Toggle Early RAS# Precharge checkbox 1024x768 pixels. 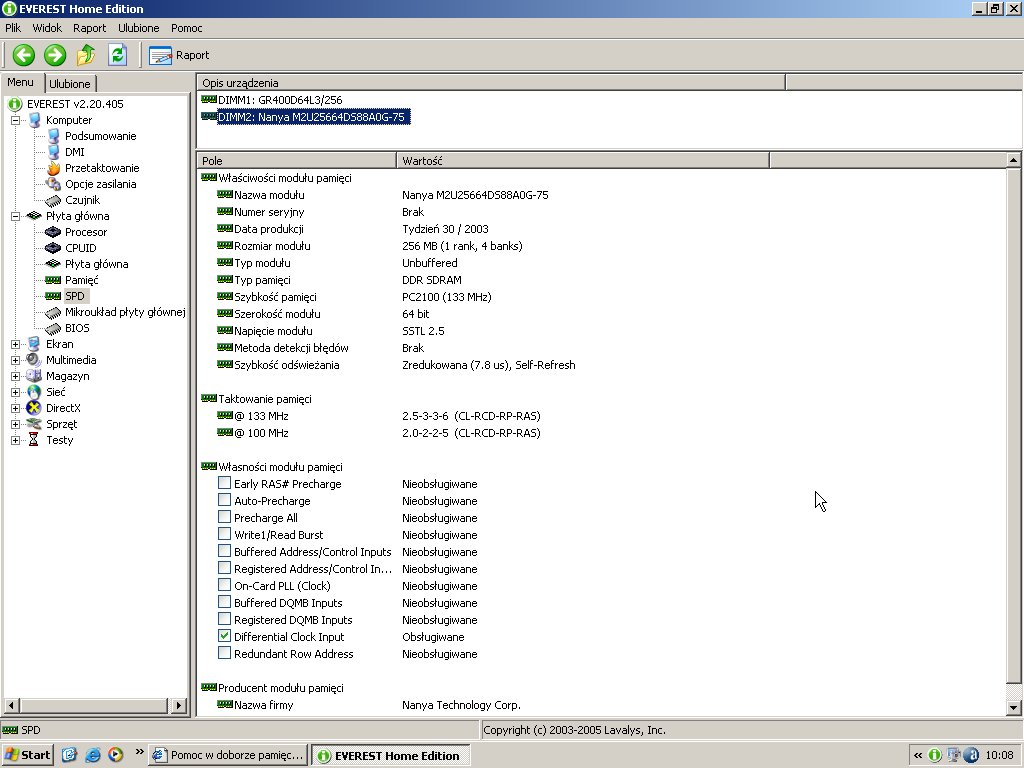pyautogui.click(x=224, y=483)
